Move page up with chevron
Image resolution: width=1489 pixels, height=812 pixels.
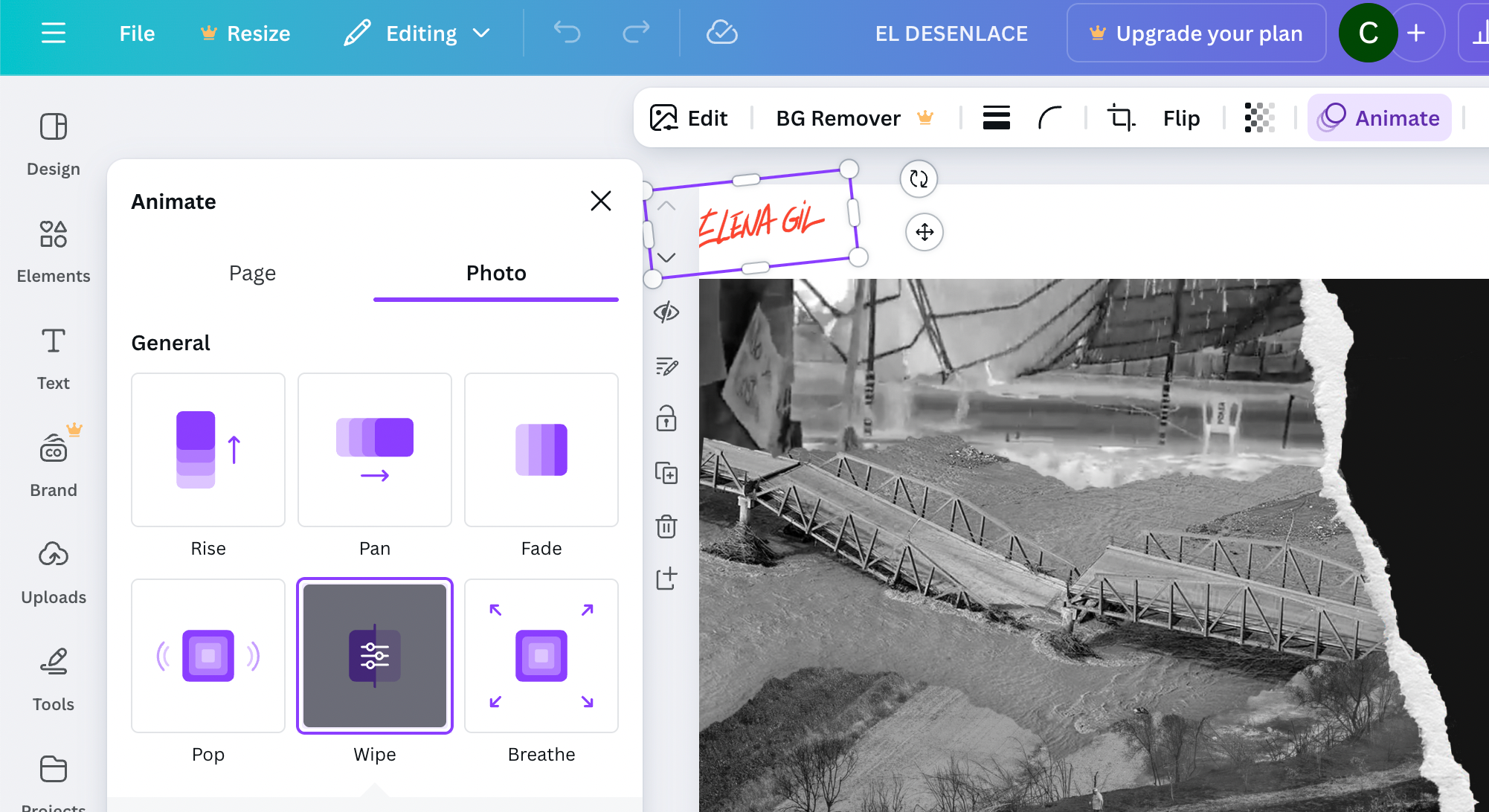(x=666, y=206)
